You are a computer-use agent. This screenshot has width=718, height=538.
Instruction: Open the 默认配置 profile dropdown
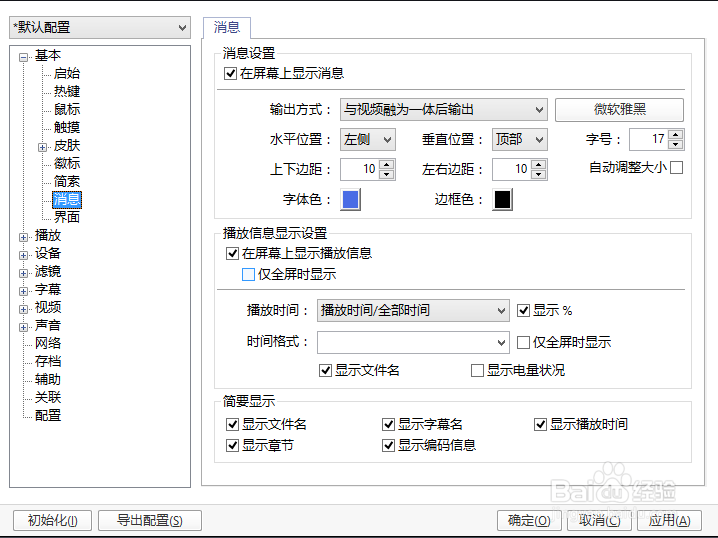point(100,27)
